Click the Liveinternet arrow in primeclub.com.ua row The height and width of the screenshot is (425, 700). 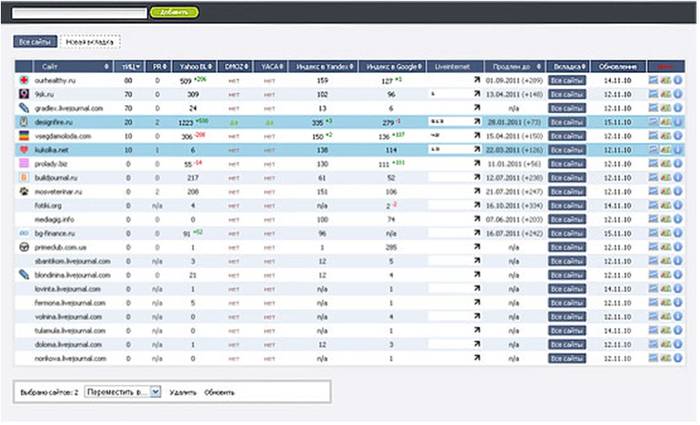[476, 247]
